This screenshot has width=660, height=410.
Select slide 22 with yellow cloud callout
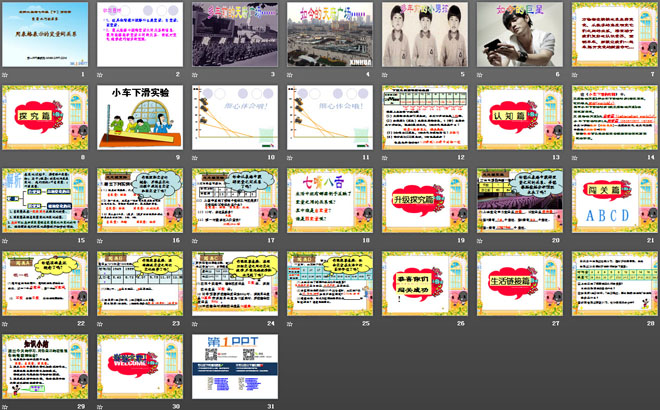tap(45, 283)
